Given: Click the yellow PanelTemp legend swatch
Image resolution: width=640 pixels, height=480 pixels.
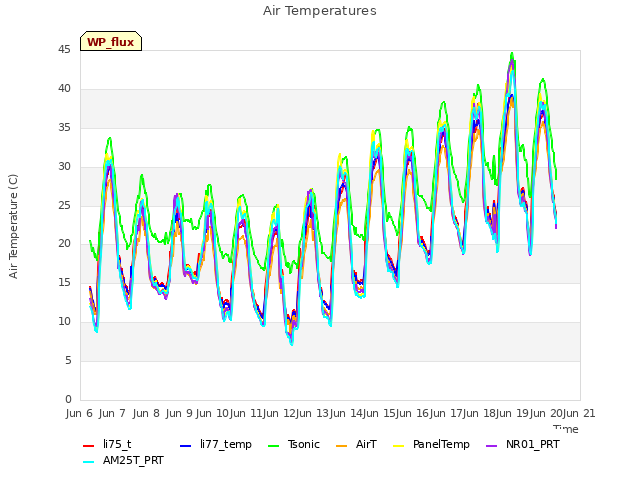Looking at the screenshot, I should (x=399, y=446).
